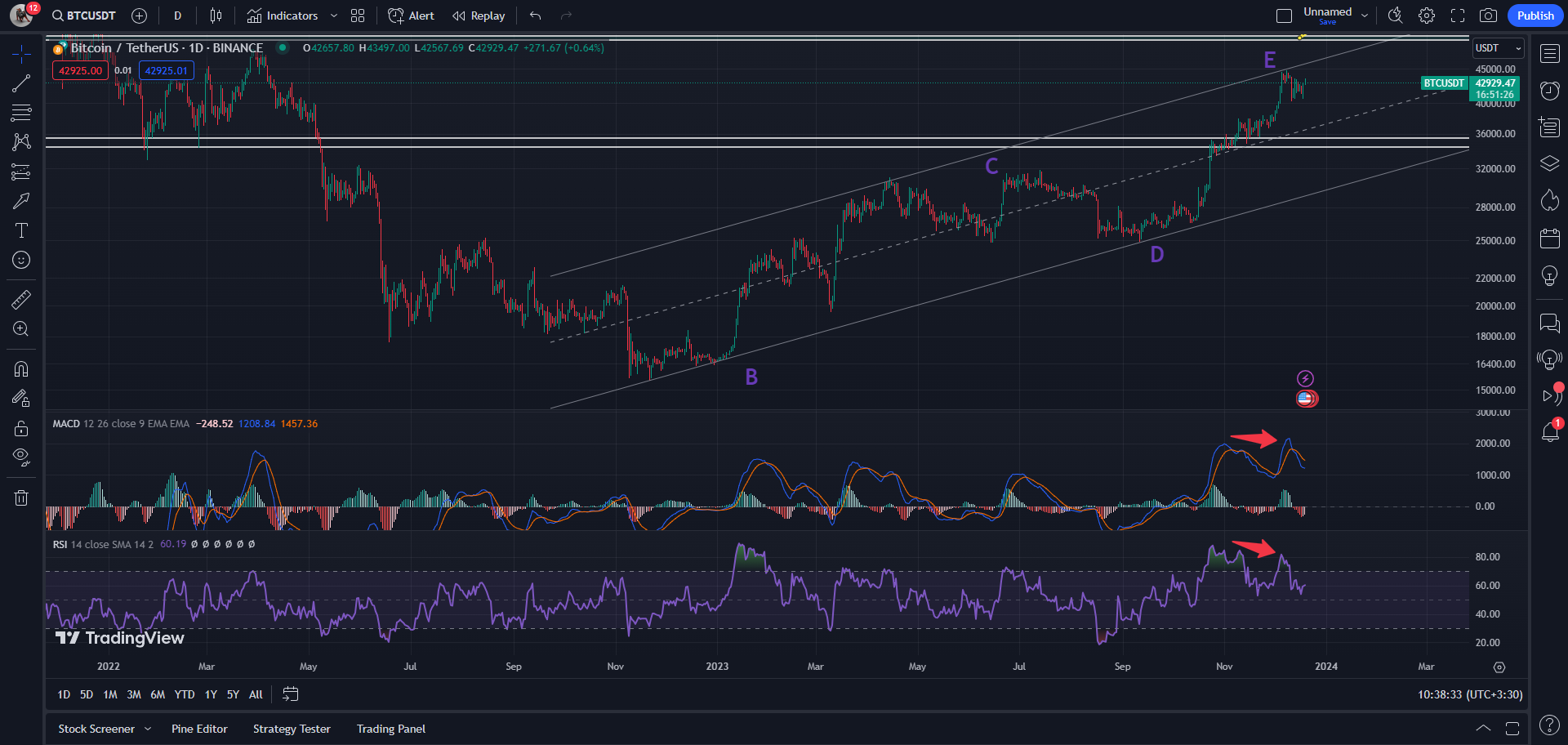Screen dimensions: 1568x745
Task: Select the Text annotation tool
Action: click(21, 230)
